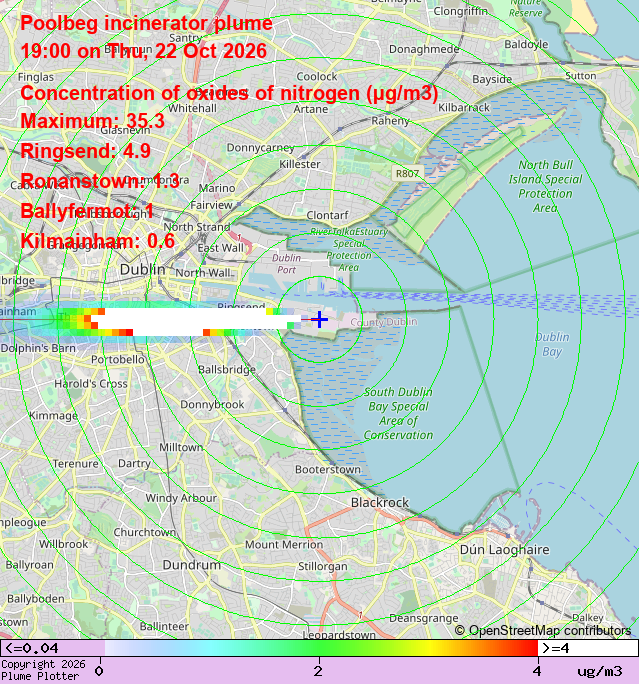Click the Donnybrook map label

click(212, 405)
